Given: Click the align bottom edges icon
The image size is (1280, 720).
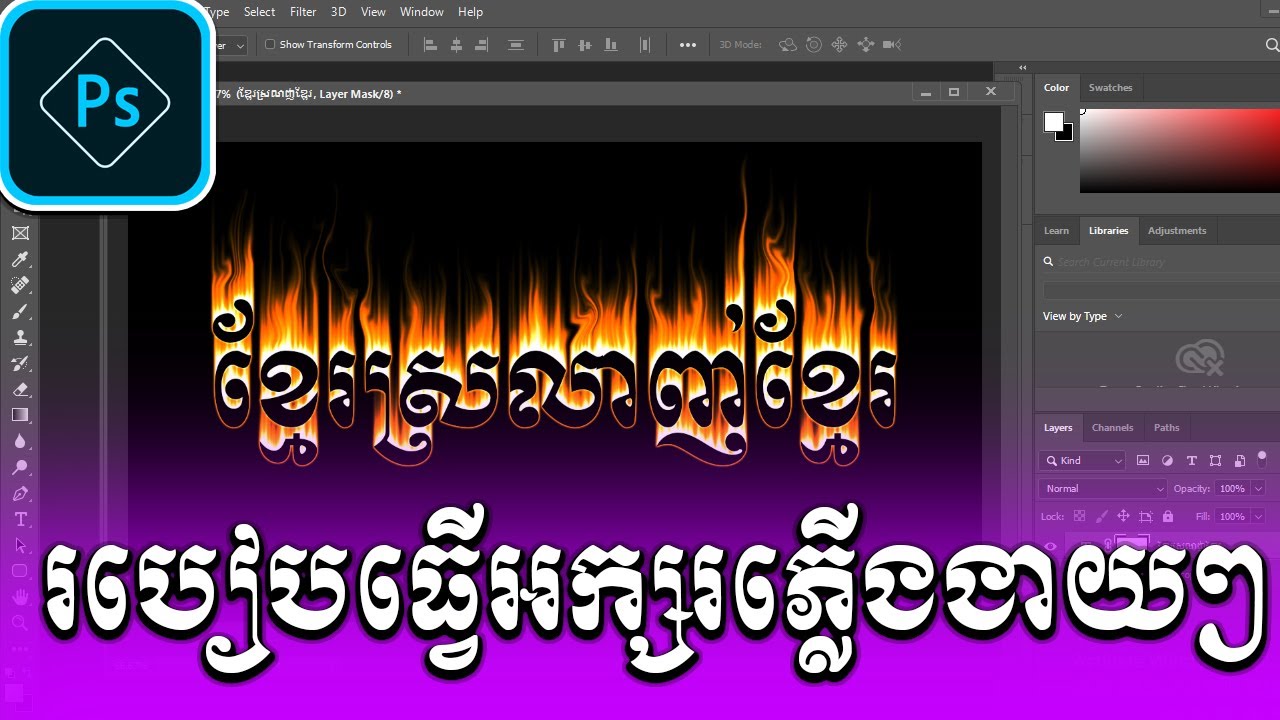Looking at the screenshot, I should pyautogui.click(x=609, y=44).
